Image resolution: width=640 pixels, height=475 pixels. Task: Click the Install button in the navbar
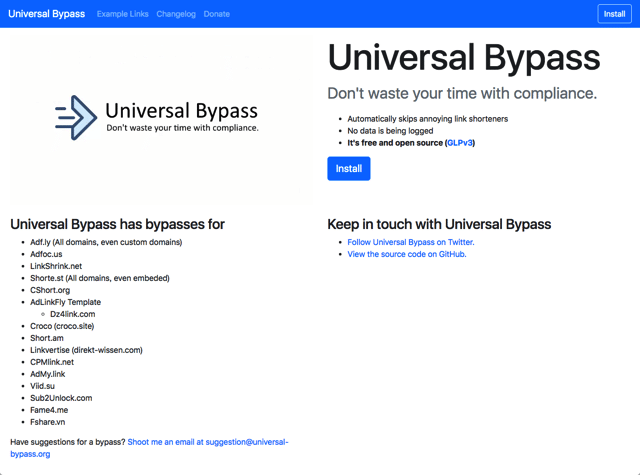pyautogui.click(x=614, y=14)
